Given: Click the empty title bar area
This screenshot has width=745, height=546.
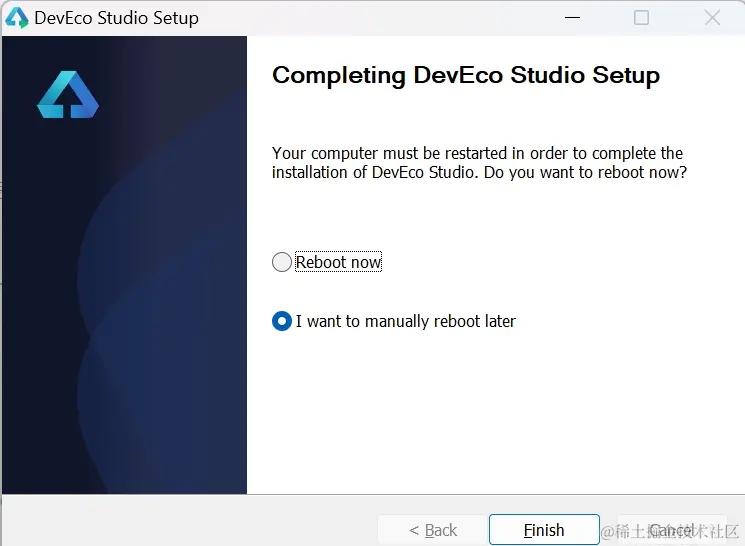Looking at the screenshot, I should click(x=380, y=18).
